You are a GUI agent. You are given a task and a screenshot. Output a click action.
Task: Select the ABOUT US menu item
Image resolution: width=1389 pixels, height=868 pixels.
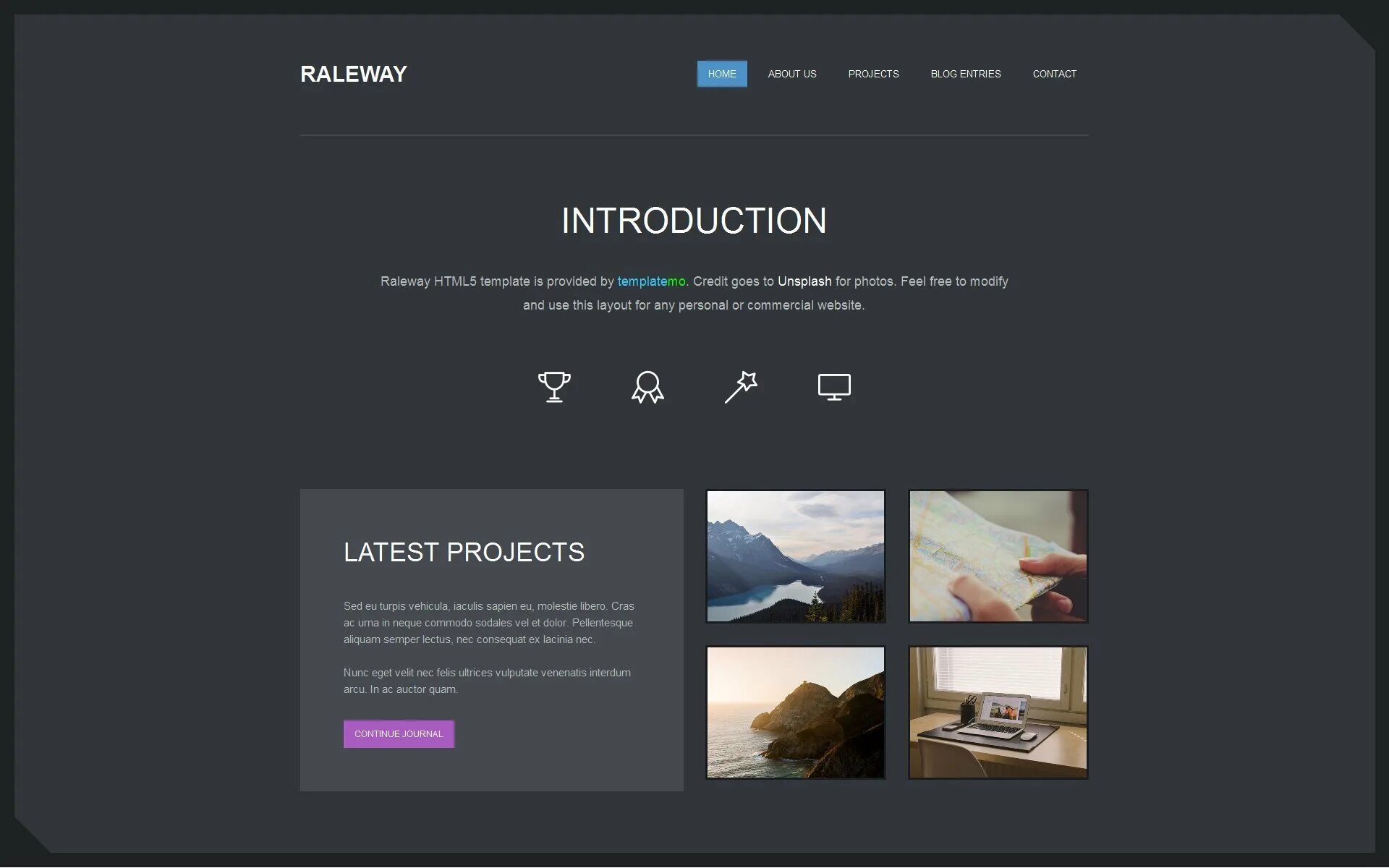point(792,73)
